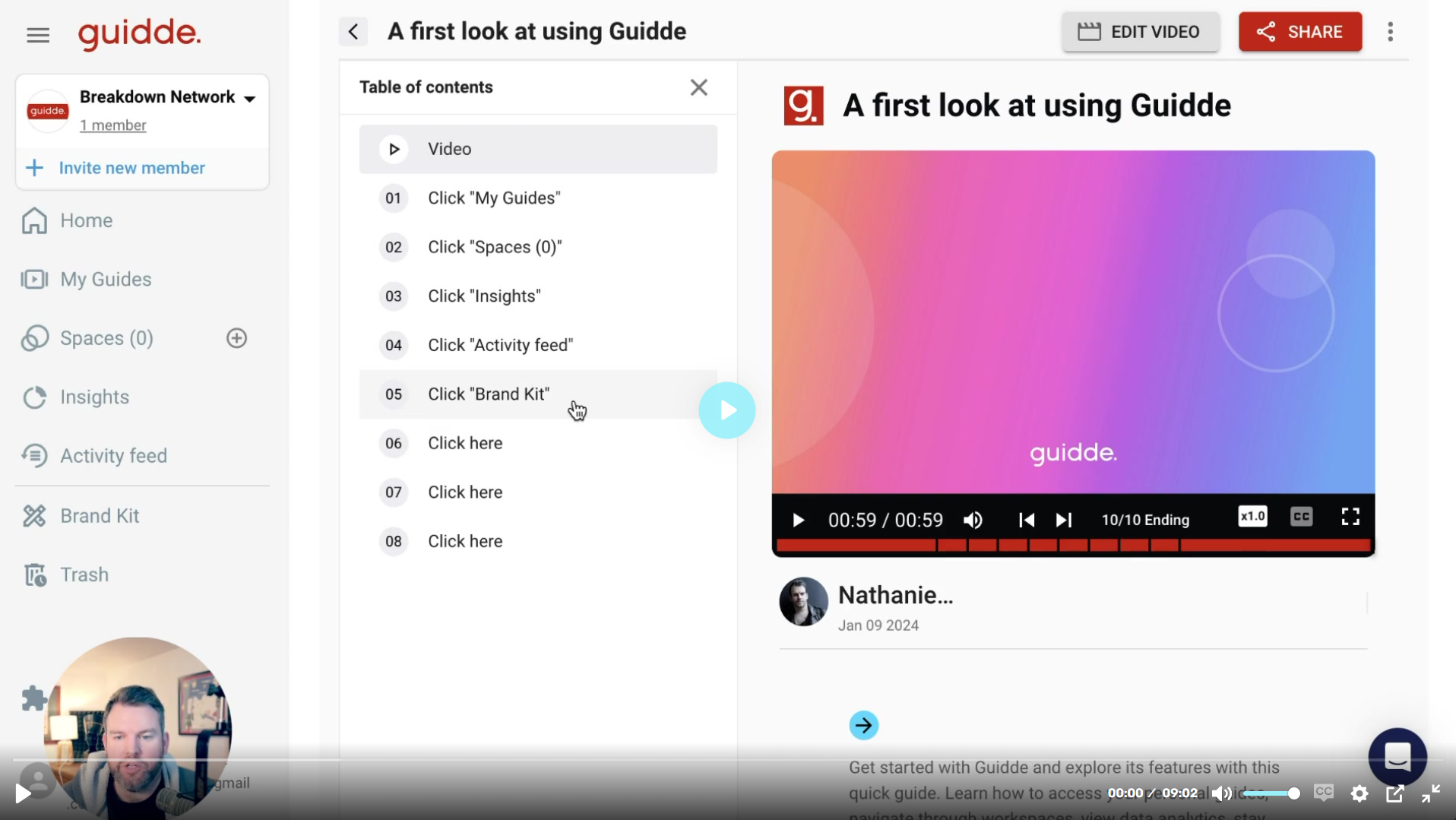This screenshot has height=820, width=1456.
Task: Click the Nathanie… author avatar
Action: (x=803, y=602)
